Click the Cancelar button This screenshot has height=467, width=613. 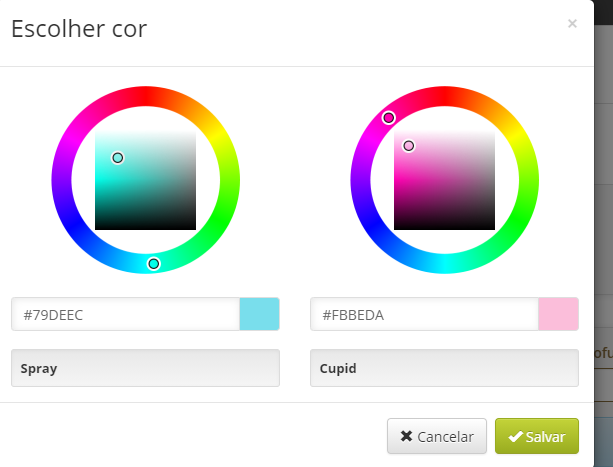tap(437, 436)
